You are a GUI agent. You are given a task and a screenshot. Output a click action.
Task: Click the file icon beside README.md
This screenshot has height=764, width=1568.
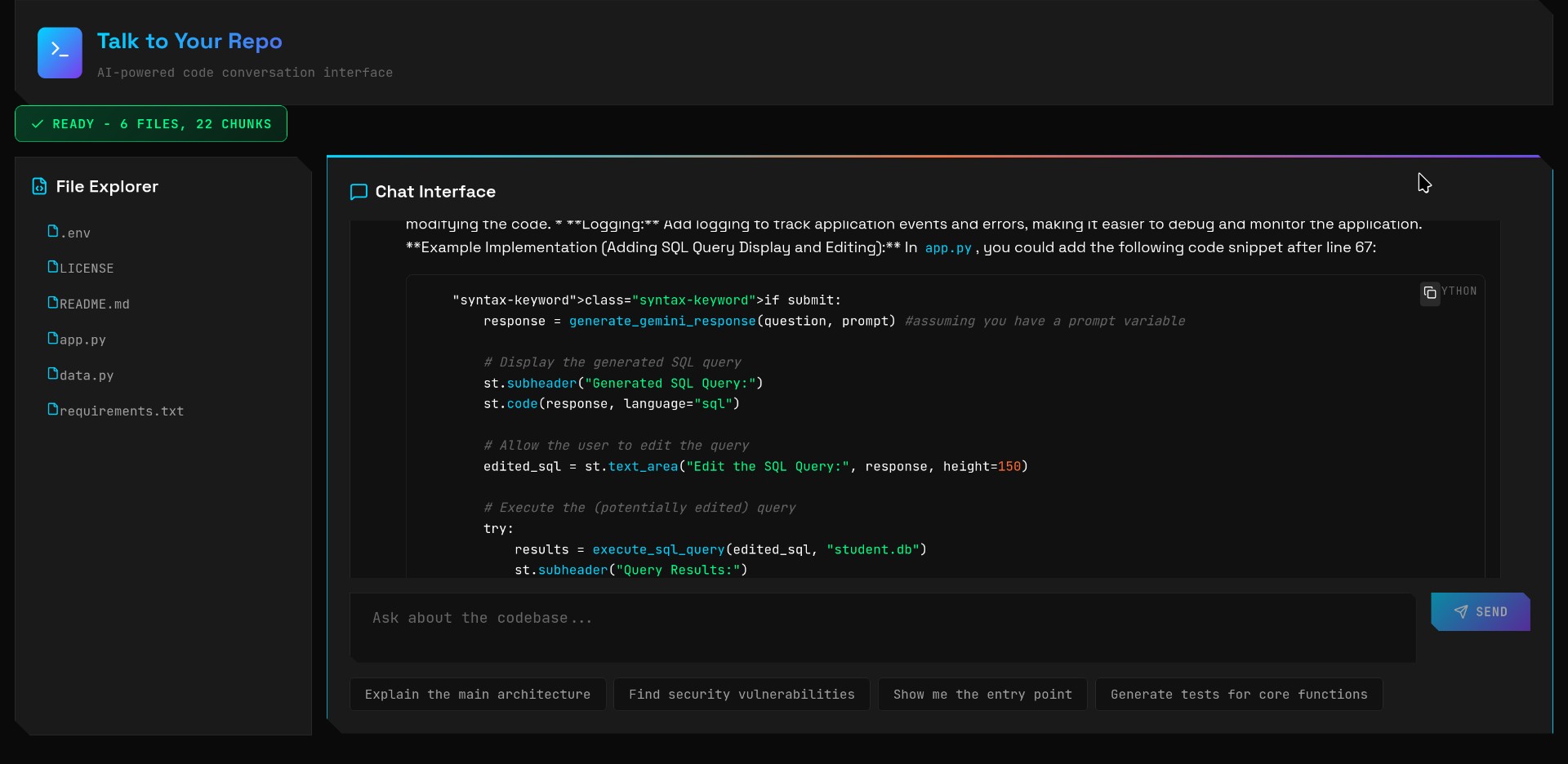tap(52, 303)
